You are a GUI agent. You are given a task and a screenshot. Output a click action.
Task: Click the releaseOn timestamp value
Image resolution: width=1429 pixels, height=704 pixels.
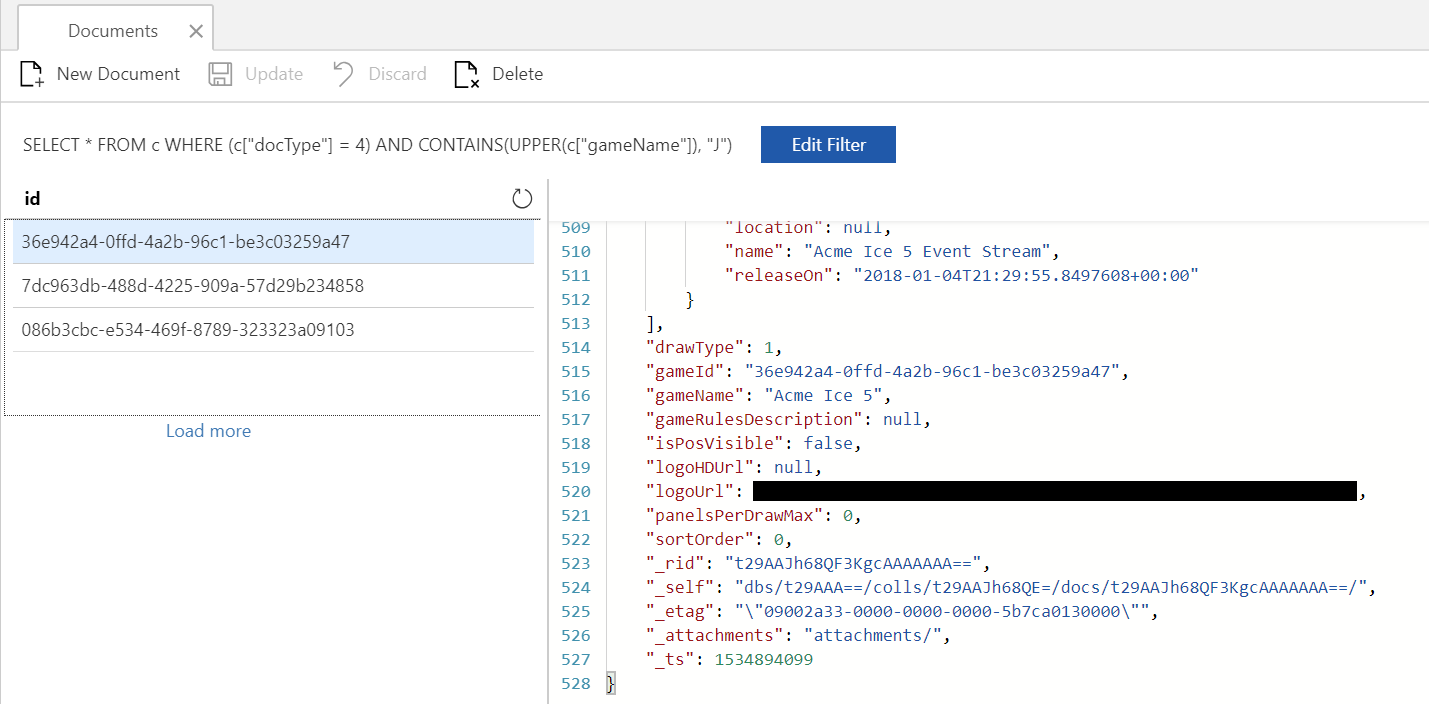1025,275
